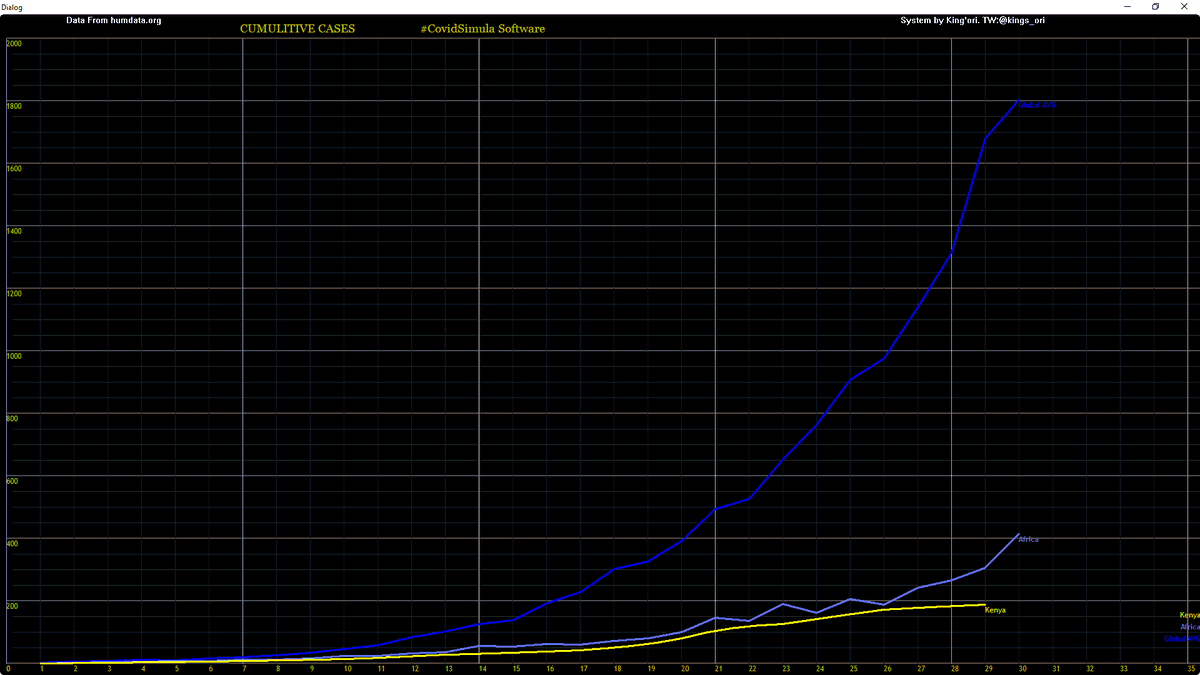Click the '35' x-axis day label

(1190, 668)
